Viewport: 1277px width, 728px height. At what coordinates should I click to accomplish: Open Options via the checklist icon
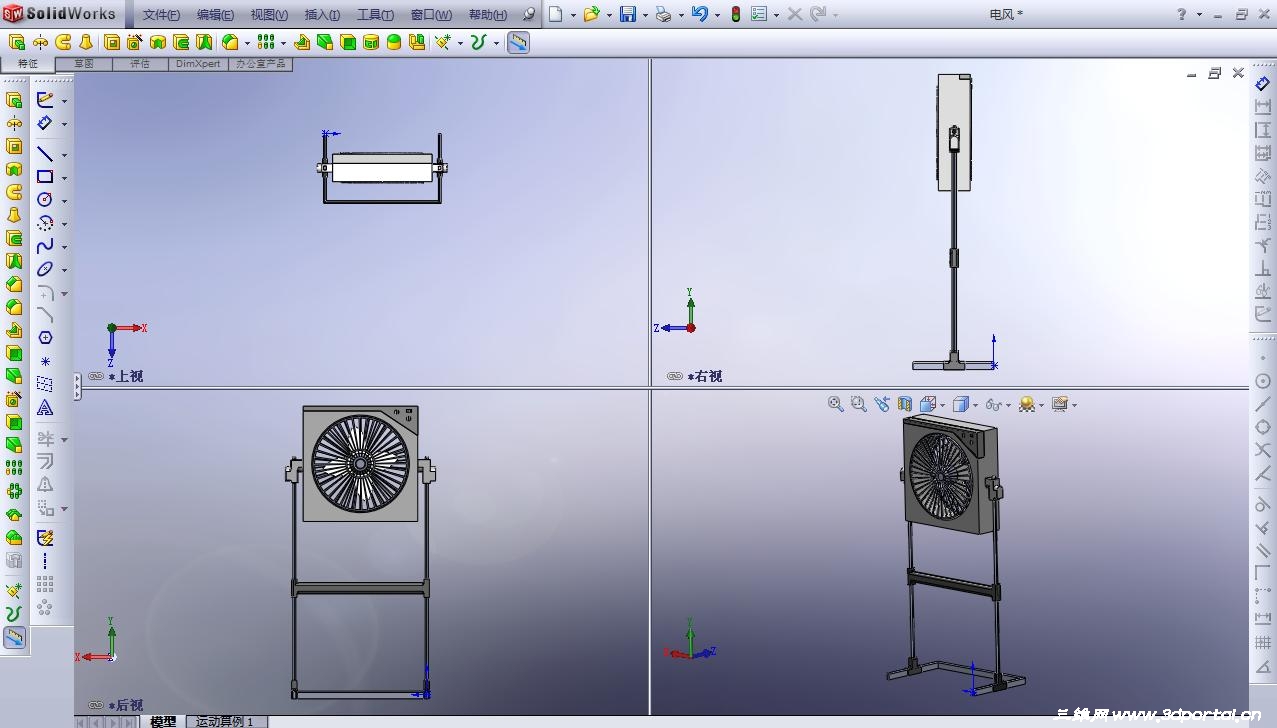pyautogui.click(x=759, y=14)
